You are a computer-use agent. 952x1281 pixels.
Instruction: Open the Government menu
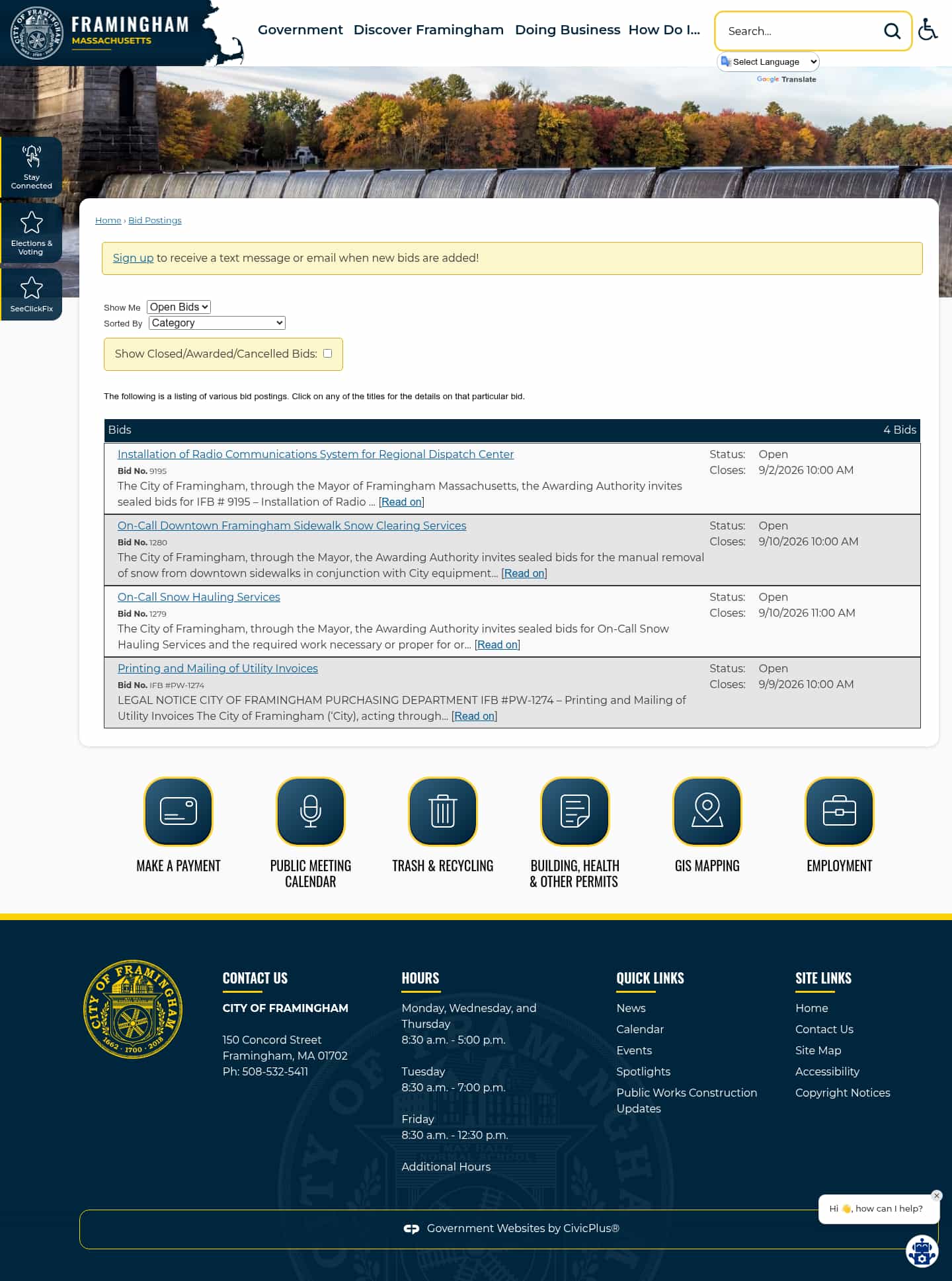pos(300,30)
